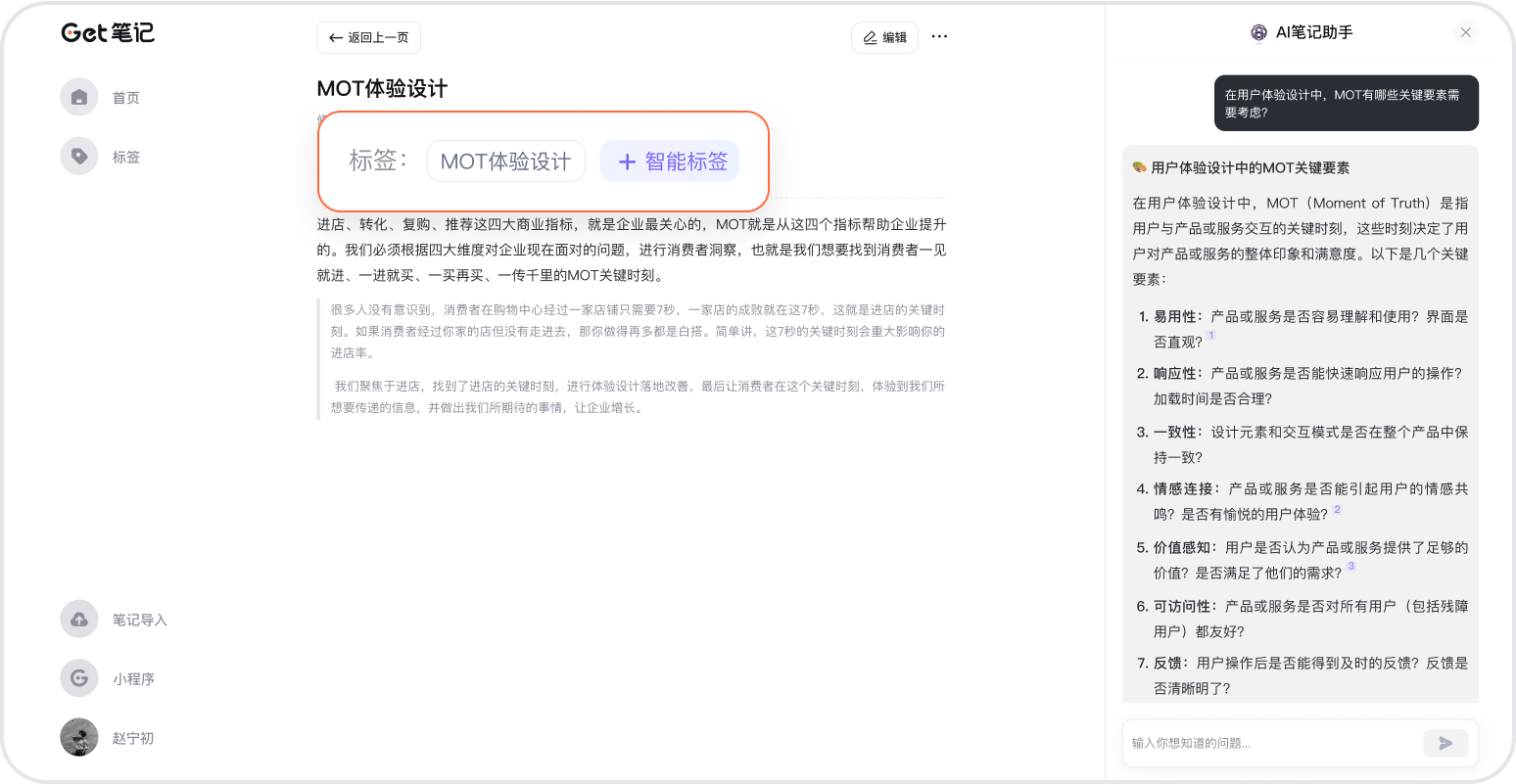Click the AI笔记助手 logo icon
Image resolution: width=1516 pixels, height=784 pixels.
point(1259,32)
